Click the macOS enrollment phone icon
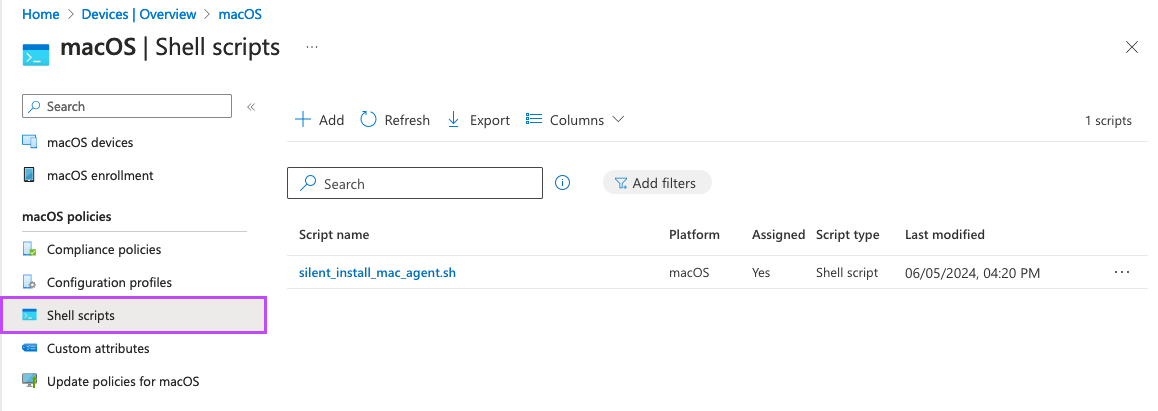Viewport: 1158px width, 411px height. tap(30, 175)
